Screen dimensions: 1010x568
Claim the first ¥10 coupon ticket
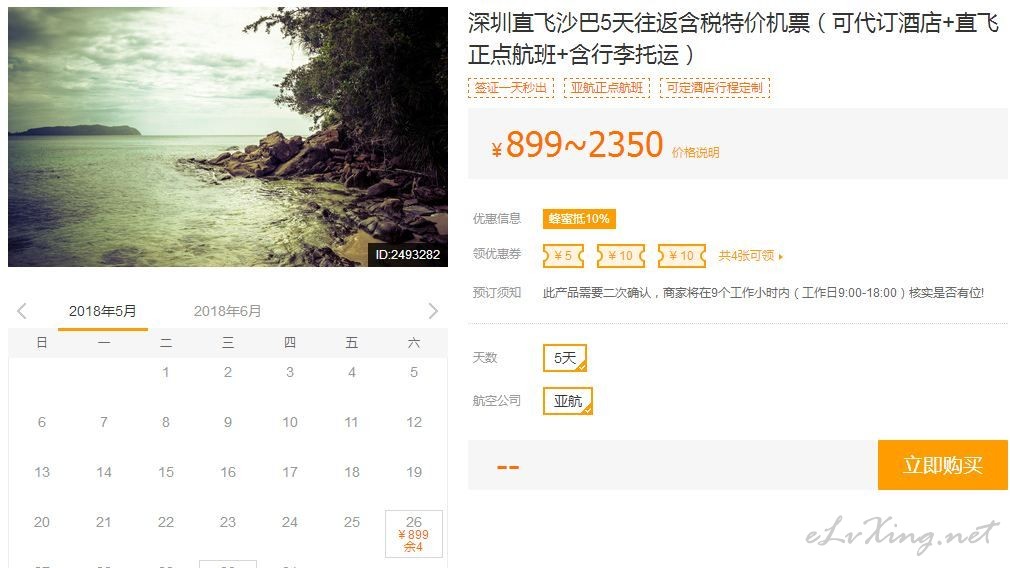[620, 256]
